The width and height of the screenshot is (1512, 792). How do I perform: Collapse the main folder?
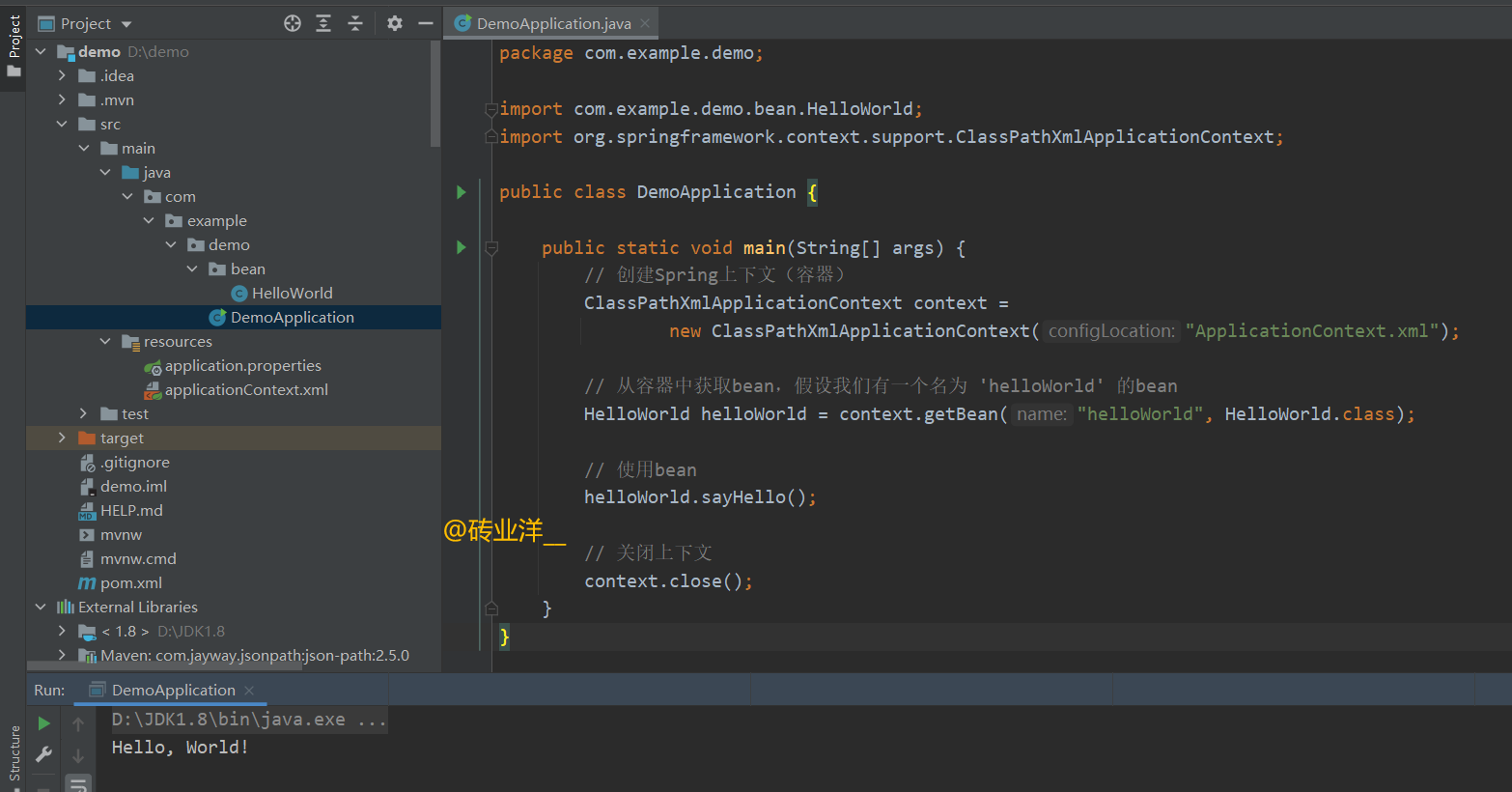84,148
